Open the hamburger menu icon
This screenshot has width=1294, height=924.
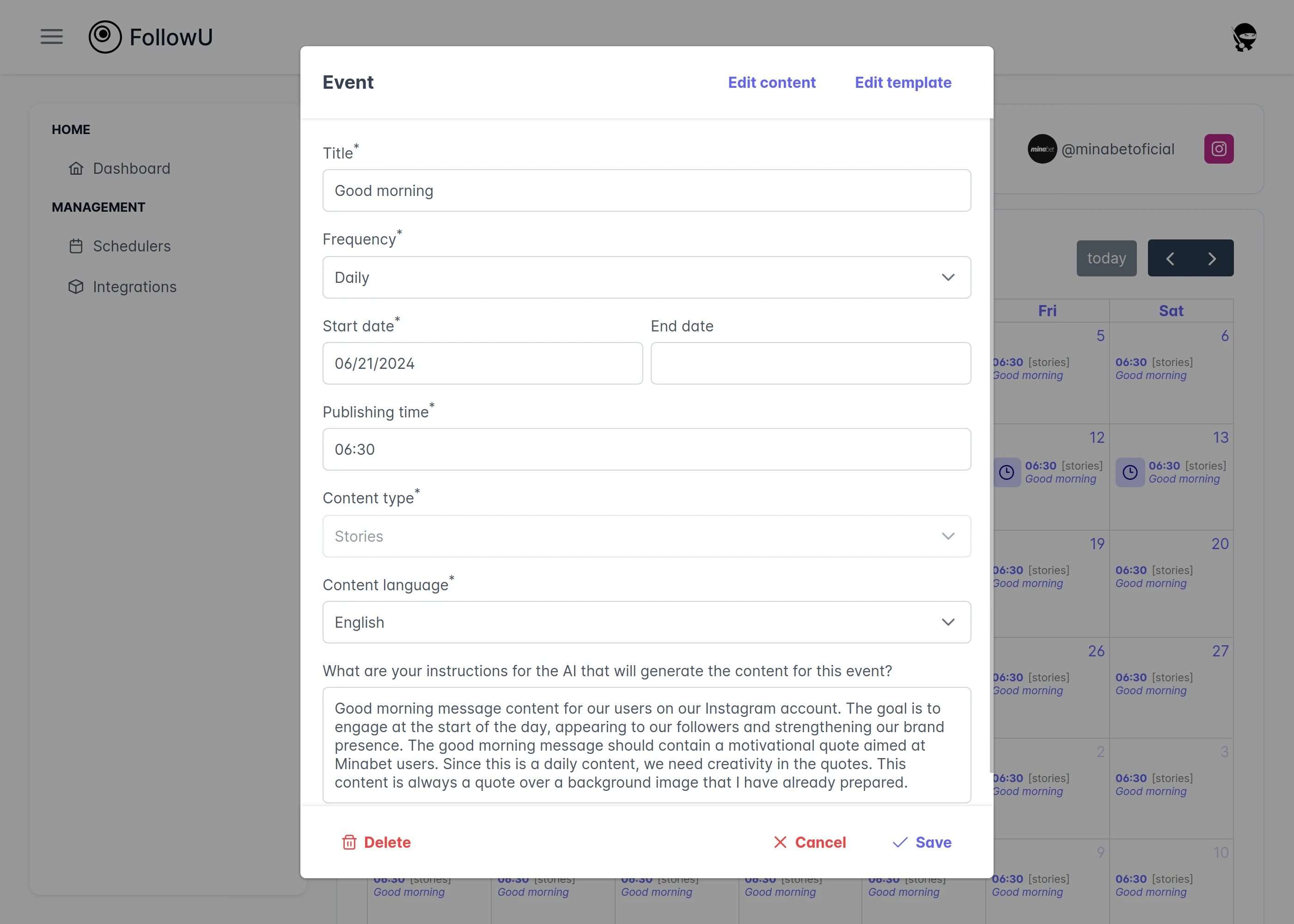tap(51, 37)
